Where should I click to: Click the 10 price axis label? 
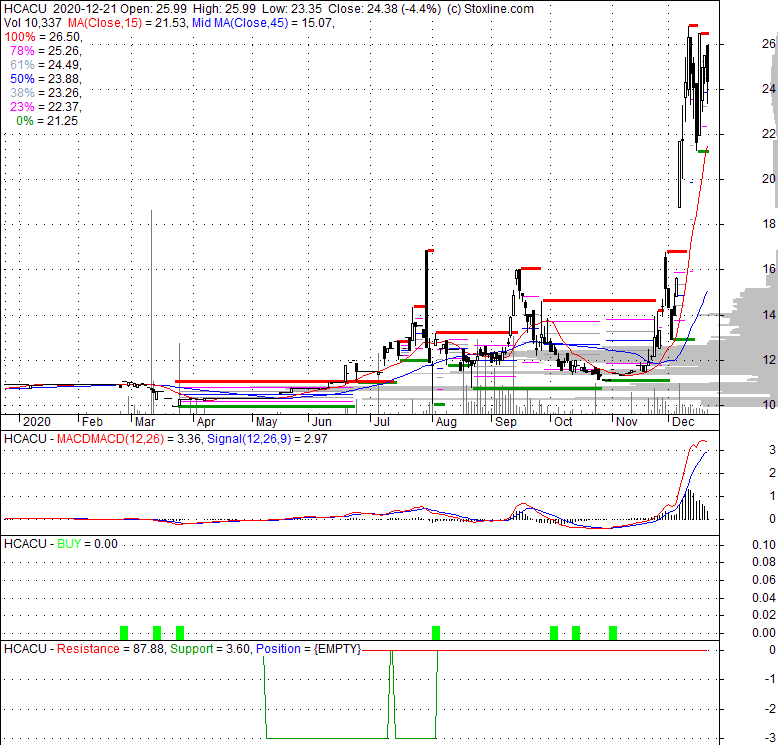(x=769, y=404)
